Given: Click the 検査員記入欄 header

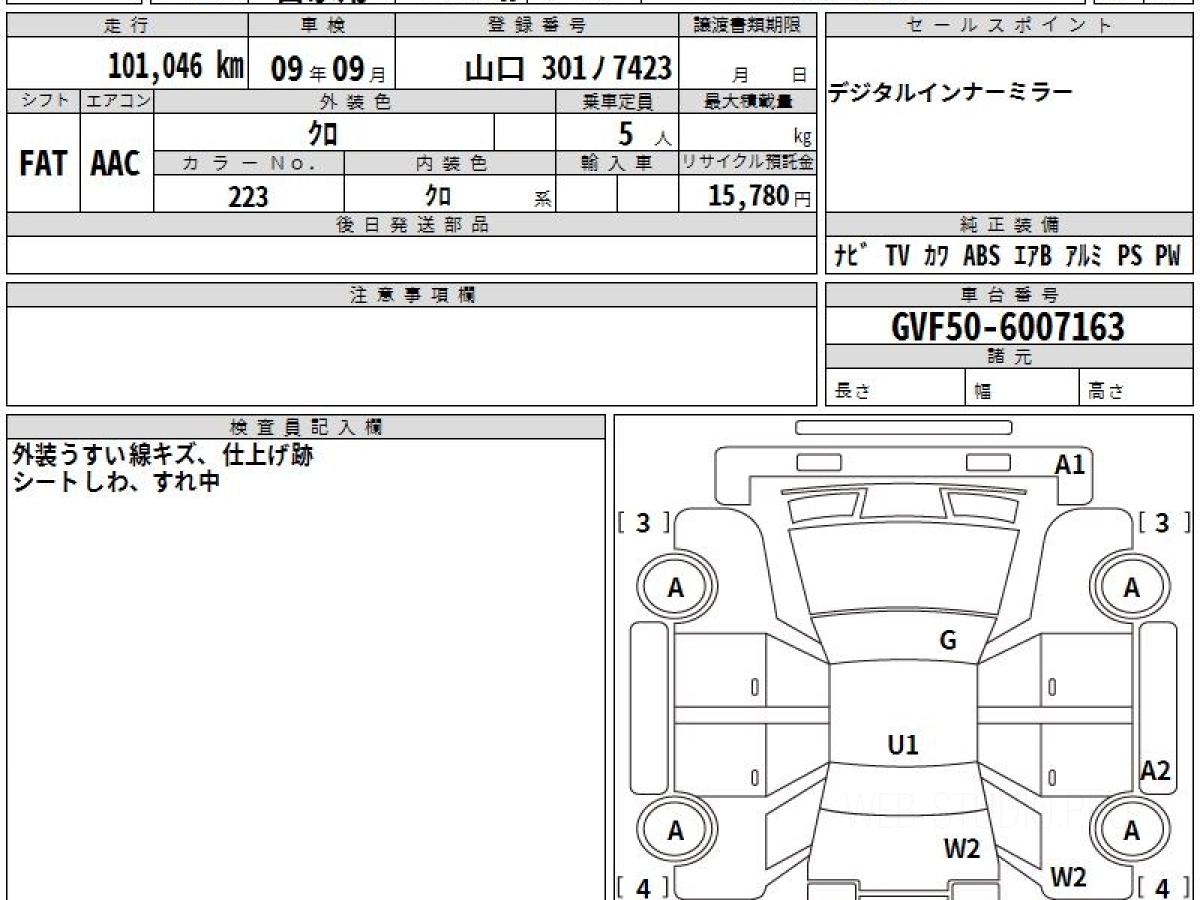Looking at the screenshot, I should (x=306, y=426).
